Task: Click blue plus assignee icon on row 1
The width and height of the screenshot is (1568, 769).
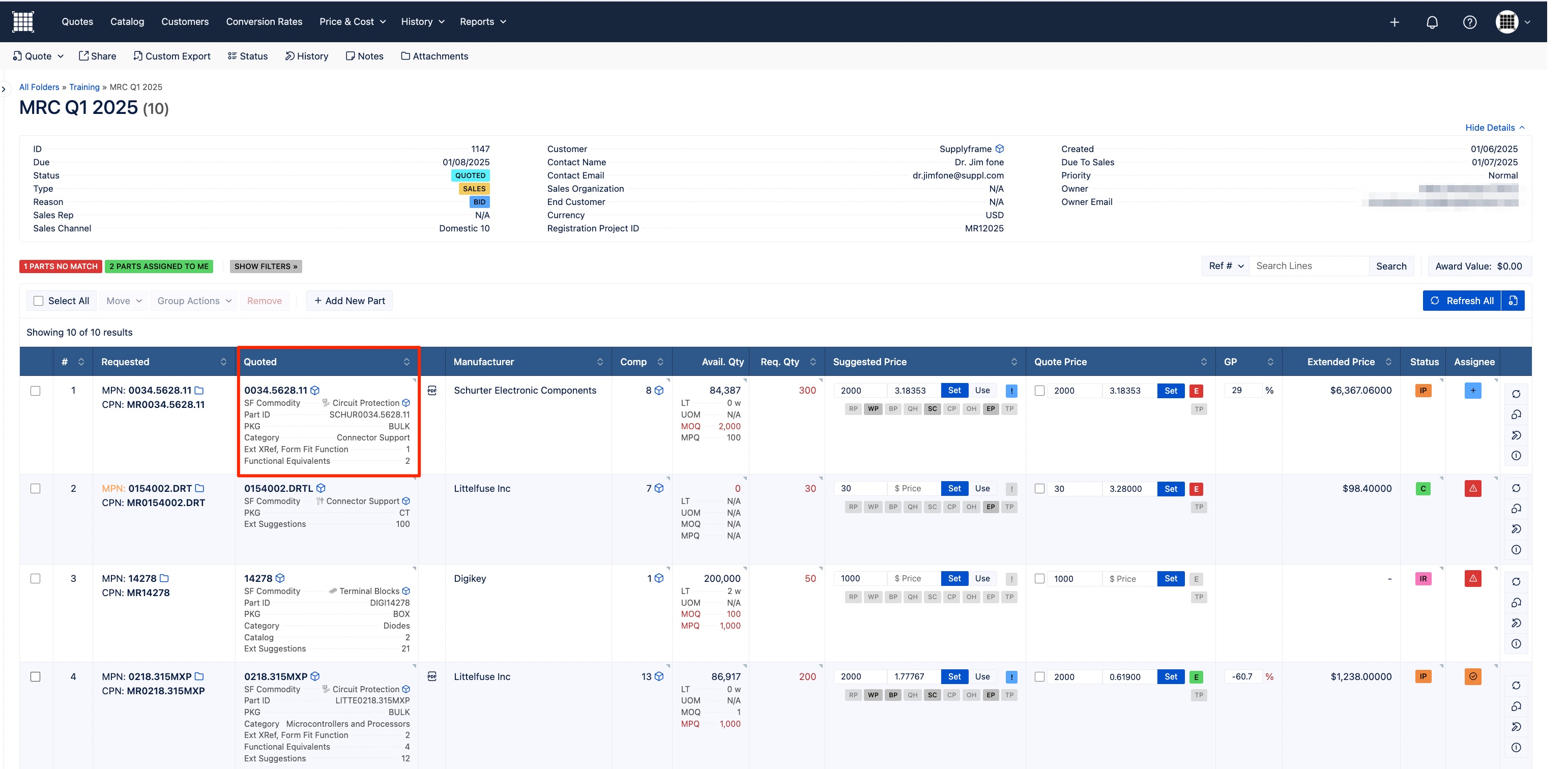Action: click(1472, 391)
